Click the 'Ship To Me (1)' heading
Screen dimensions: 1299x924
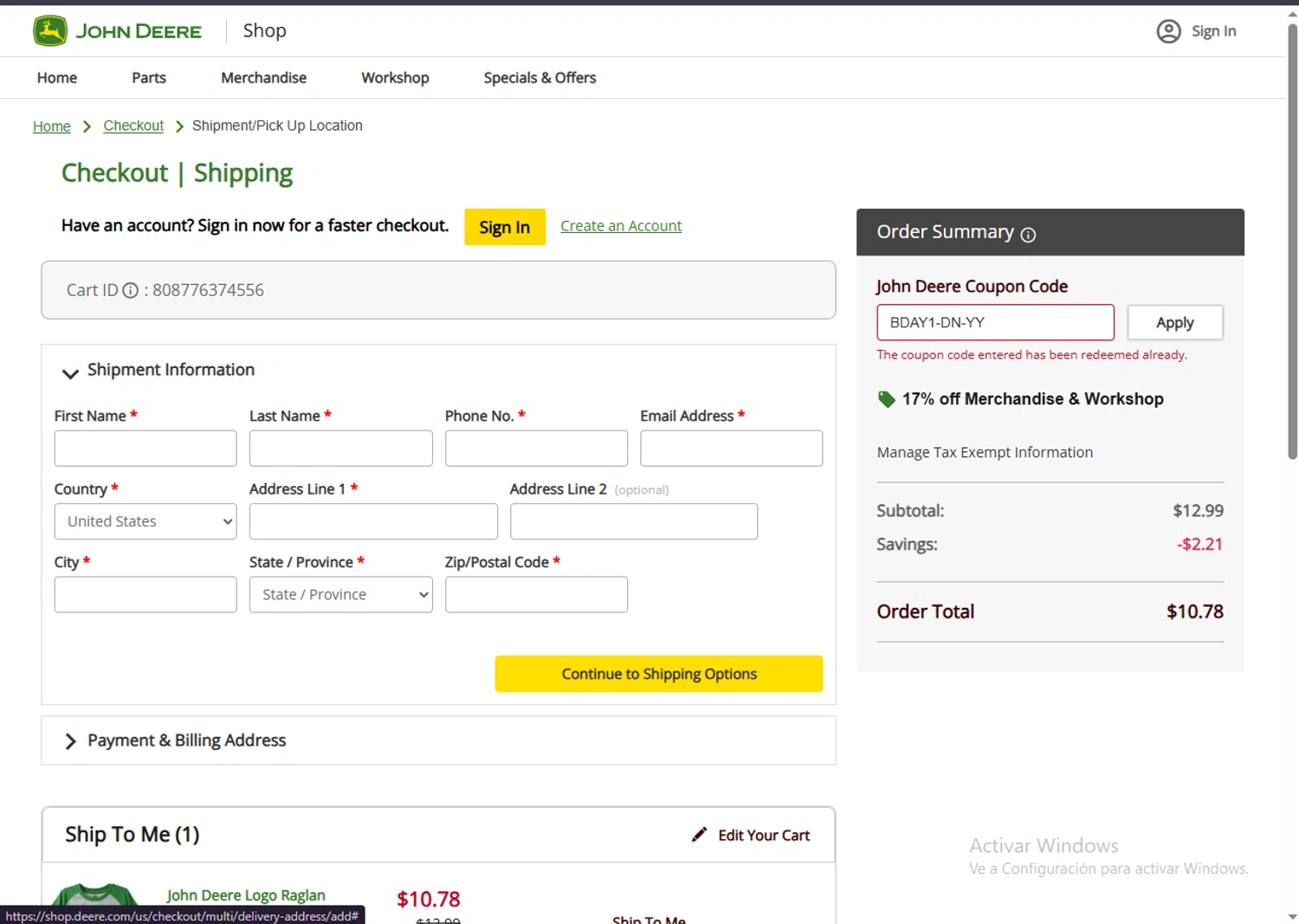click(x=132, y=835)
